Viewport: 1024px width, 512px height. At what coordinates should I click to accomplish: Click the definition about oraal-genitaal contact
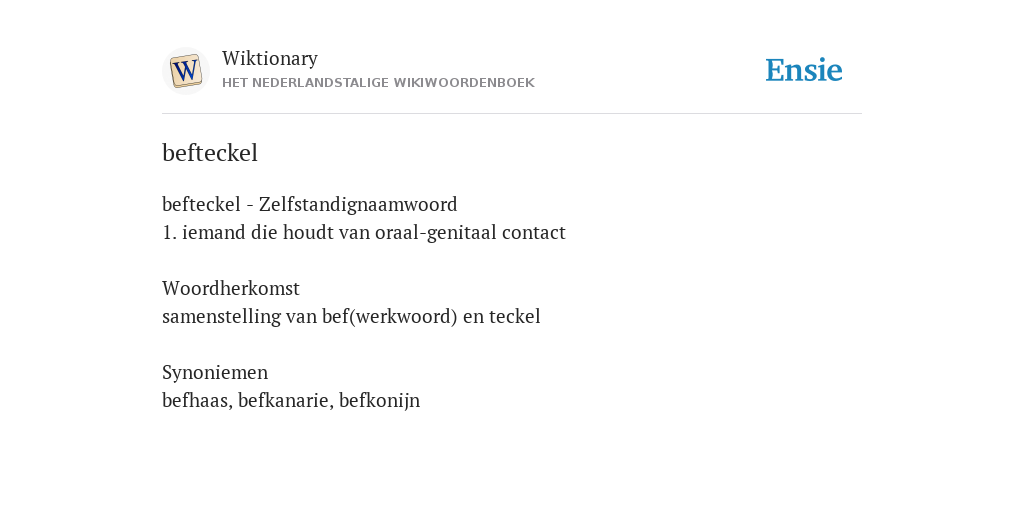(x=364, y=233)
